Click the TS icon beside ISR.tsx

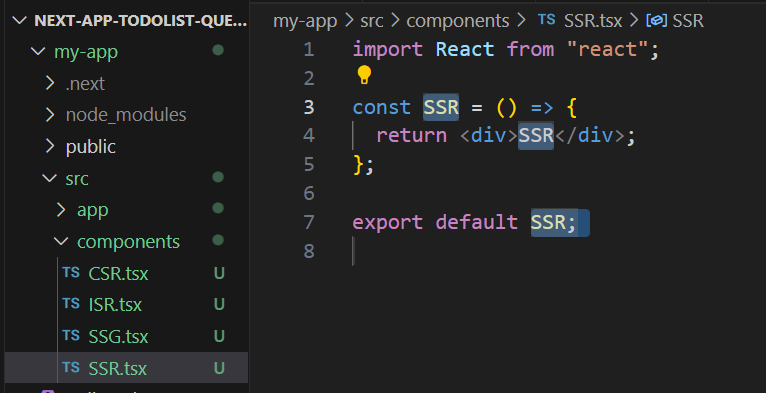coord(71,304)
